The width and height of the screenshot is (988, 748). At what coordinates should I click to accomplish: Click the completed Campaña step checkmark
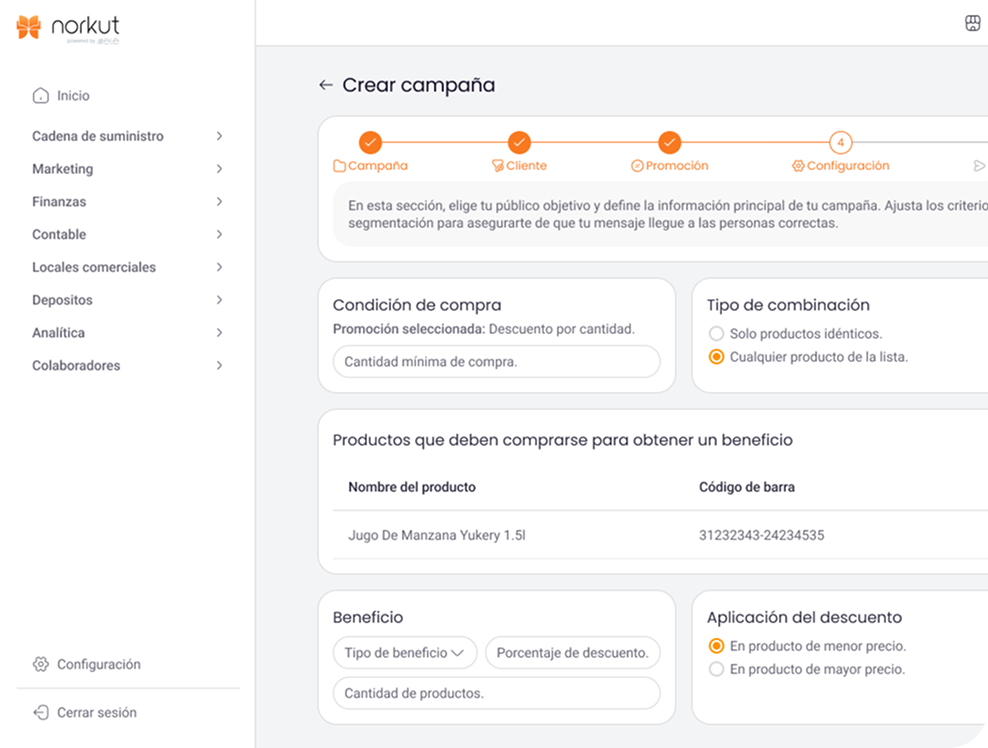[x=370, y=142]
